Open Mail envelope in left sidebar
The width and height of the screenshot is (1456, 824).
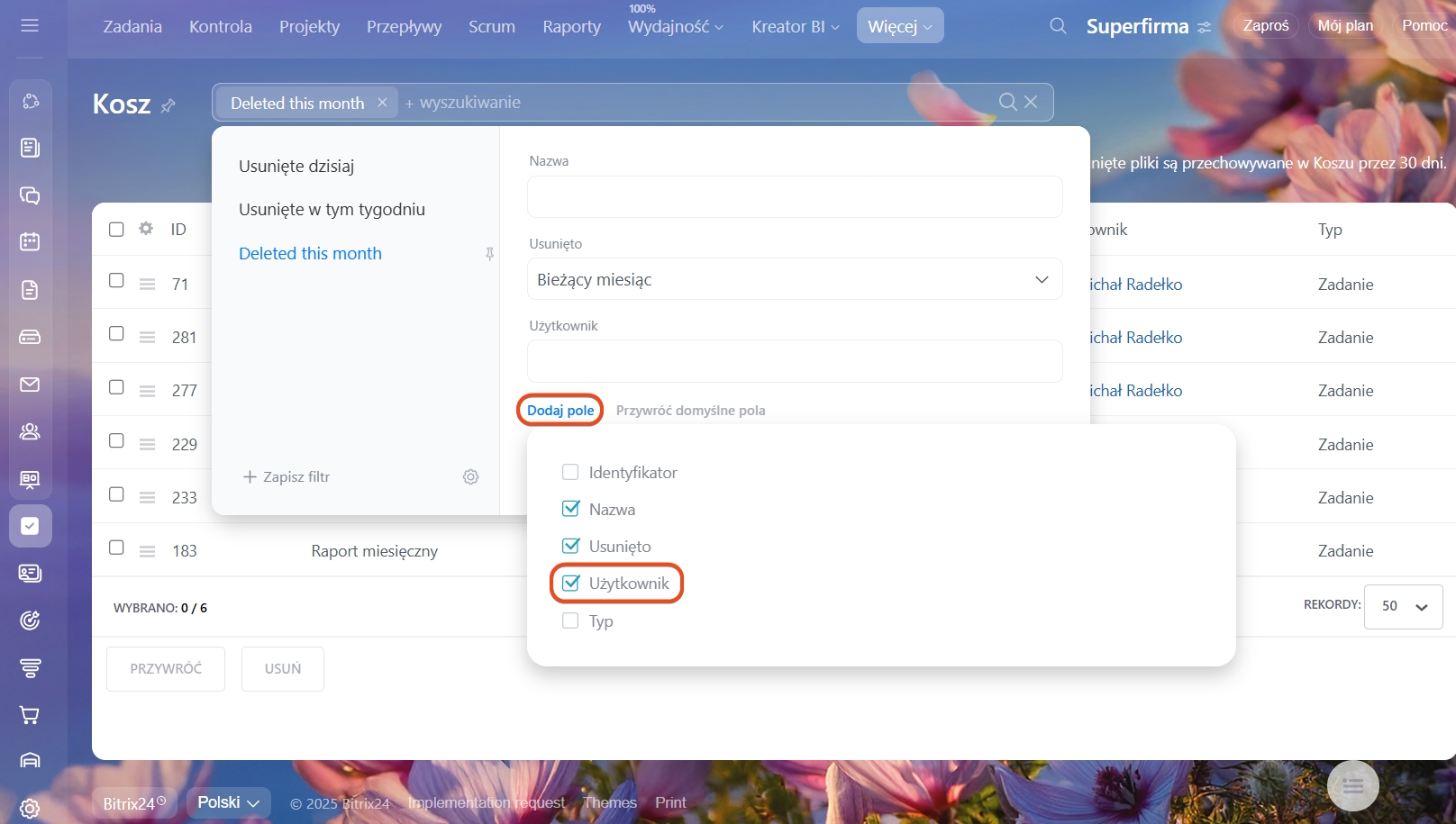pyautogui.click(x=30, y=385)
